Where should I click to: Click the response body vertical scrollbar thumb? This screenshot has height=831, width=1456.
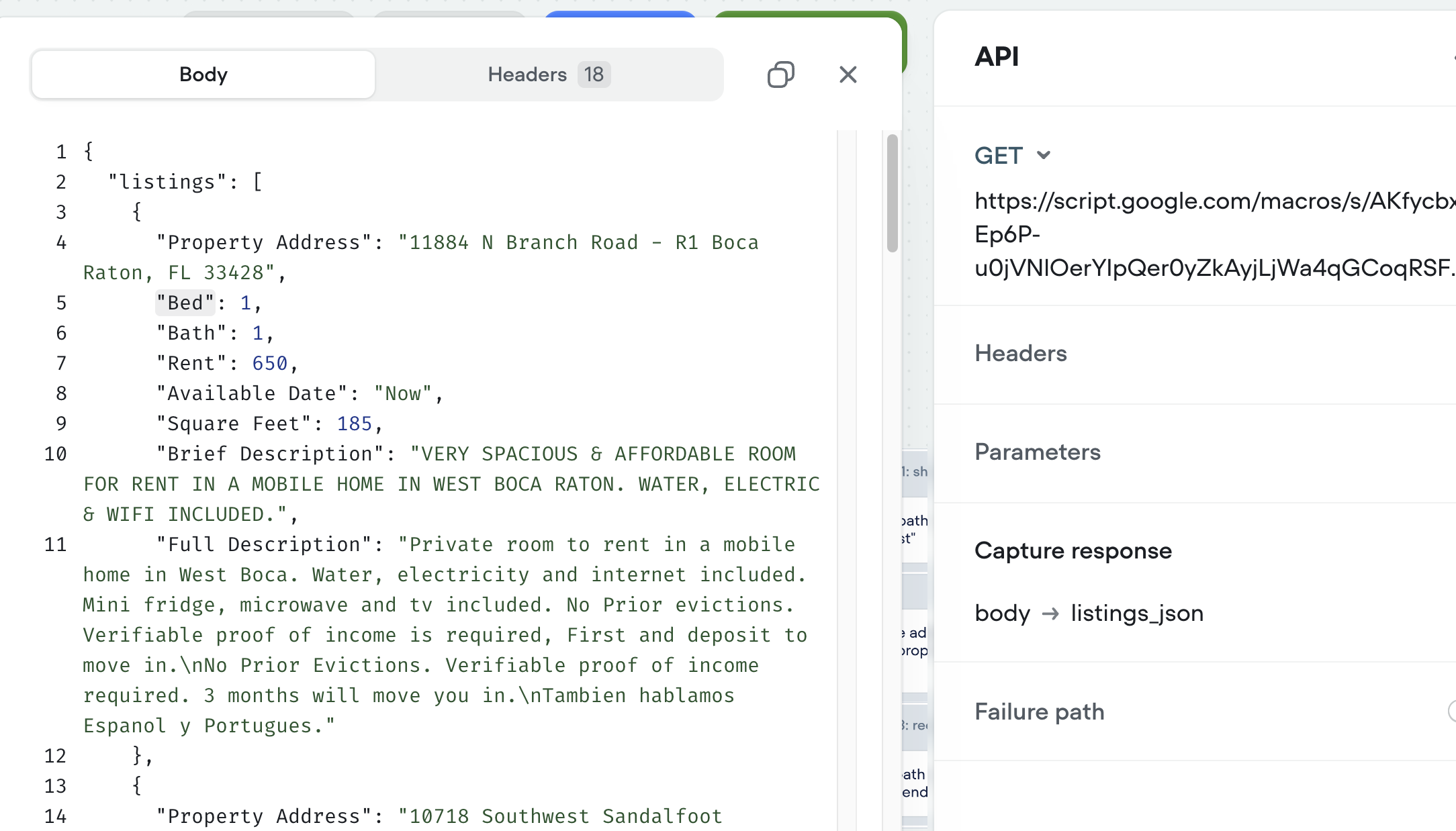(x=892, y=193)
